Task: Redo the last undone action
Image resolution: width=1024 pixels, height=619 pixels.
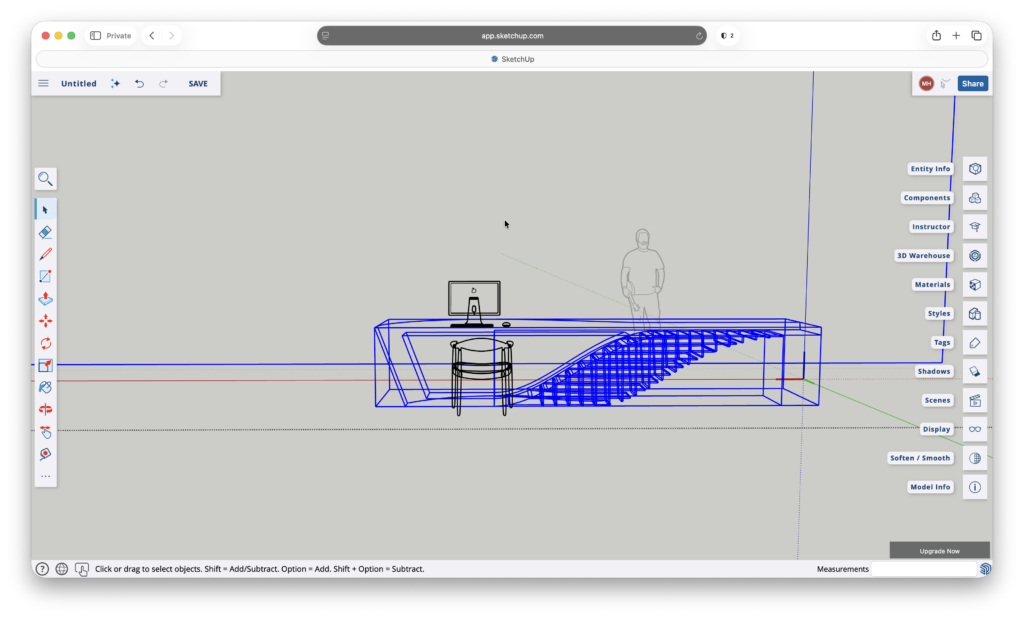Action: pos(163,83)
